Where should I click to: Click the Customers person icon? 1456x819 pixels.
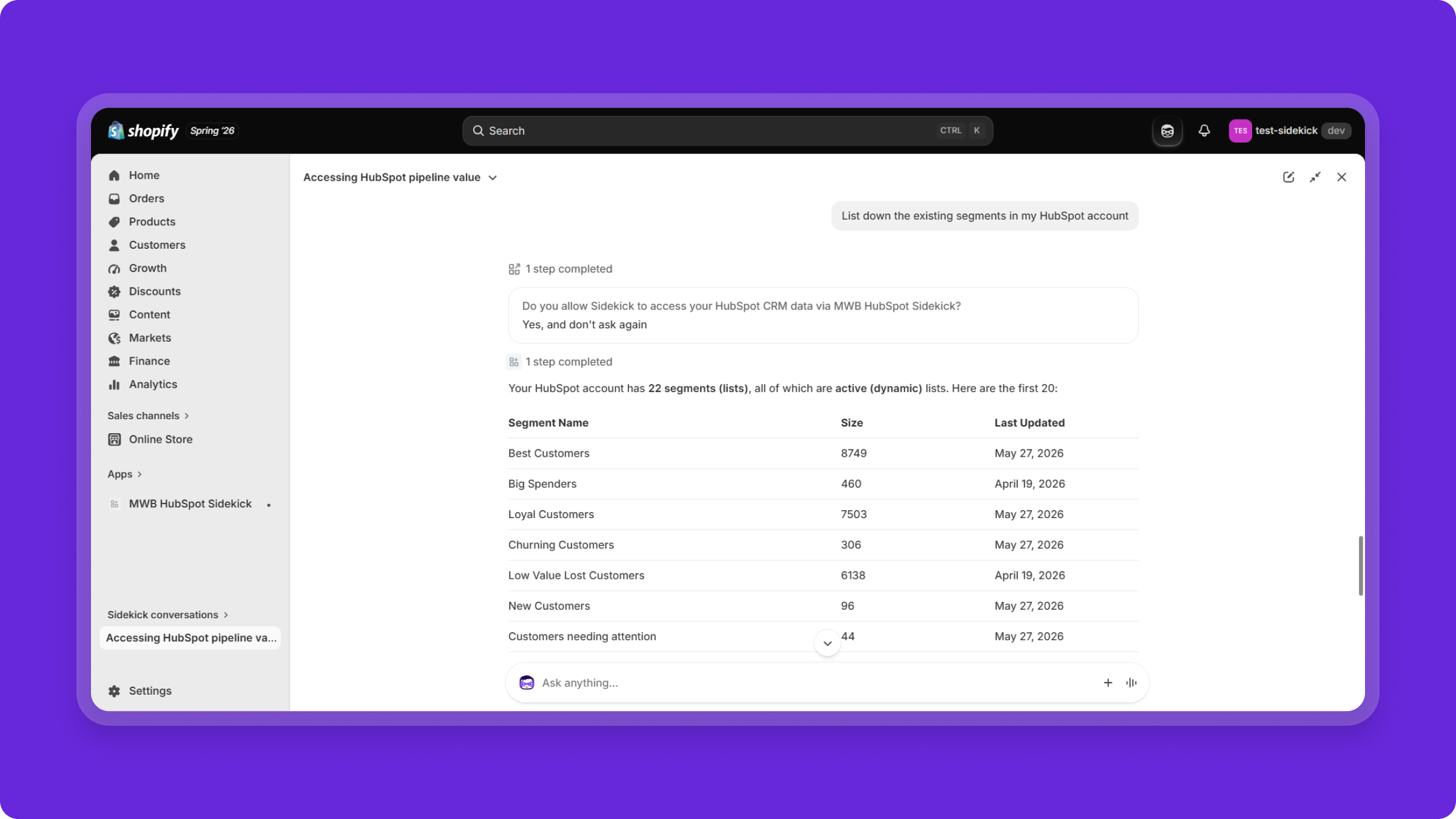114,245
